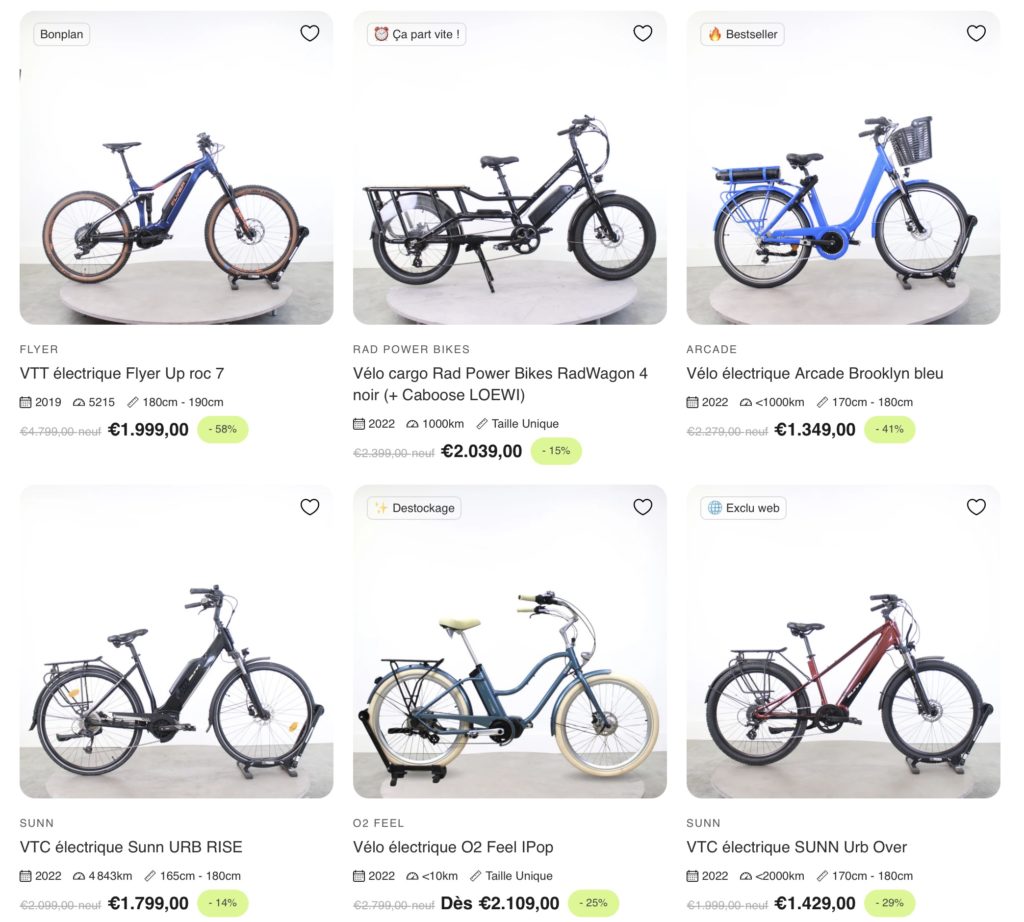Click the Exclu web globe badge
The width and height of the screenshot is (1024, 922).
pos(743,508)
